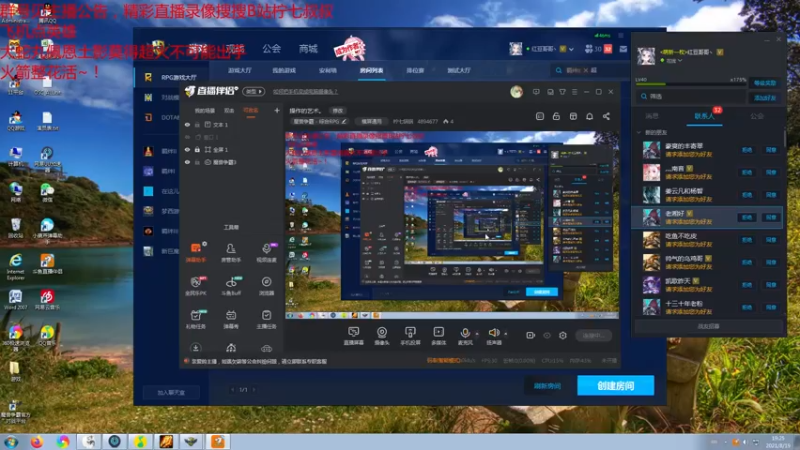Expand speaker options arrow
This screenshot has height=450, width=800.
pos(506,334)
